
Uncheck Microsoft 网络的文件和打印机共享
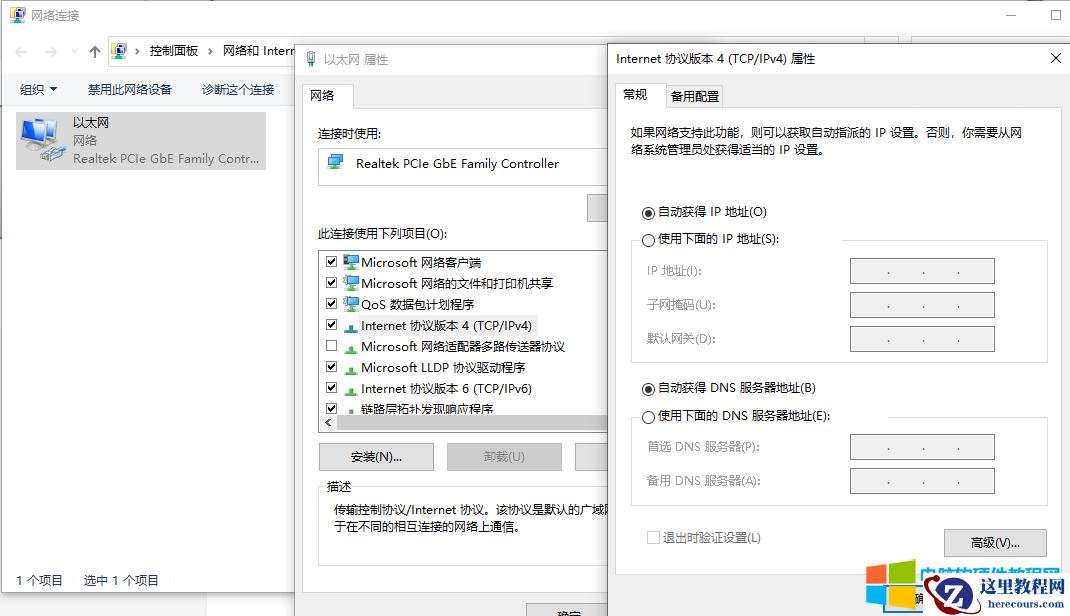331,282
